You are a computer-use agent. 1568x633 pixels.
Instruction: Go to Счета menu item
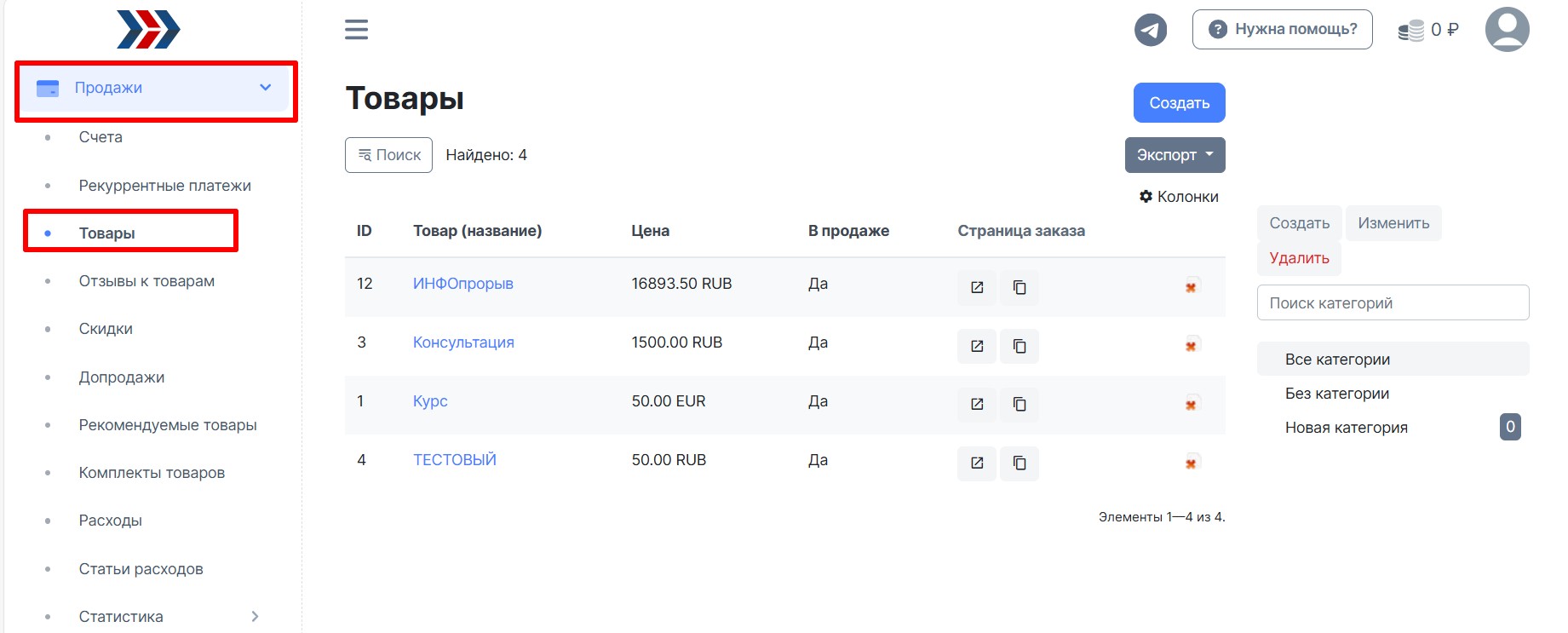(101, 137)
